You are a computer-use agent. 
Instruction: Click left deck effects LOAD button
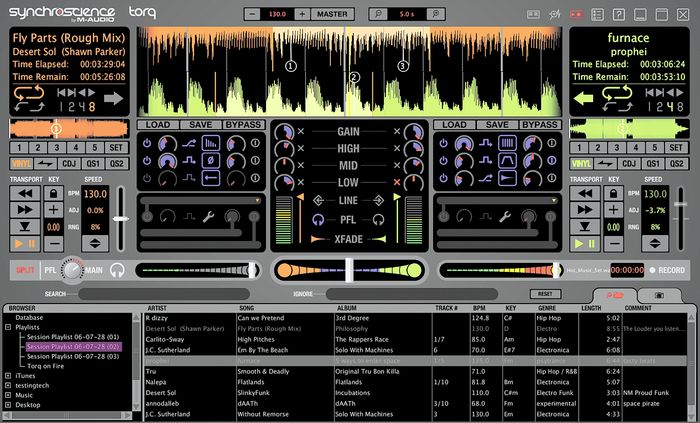(158, 125)
